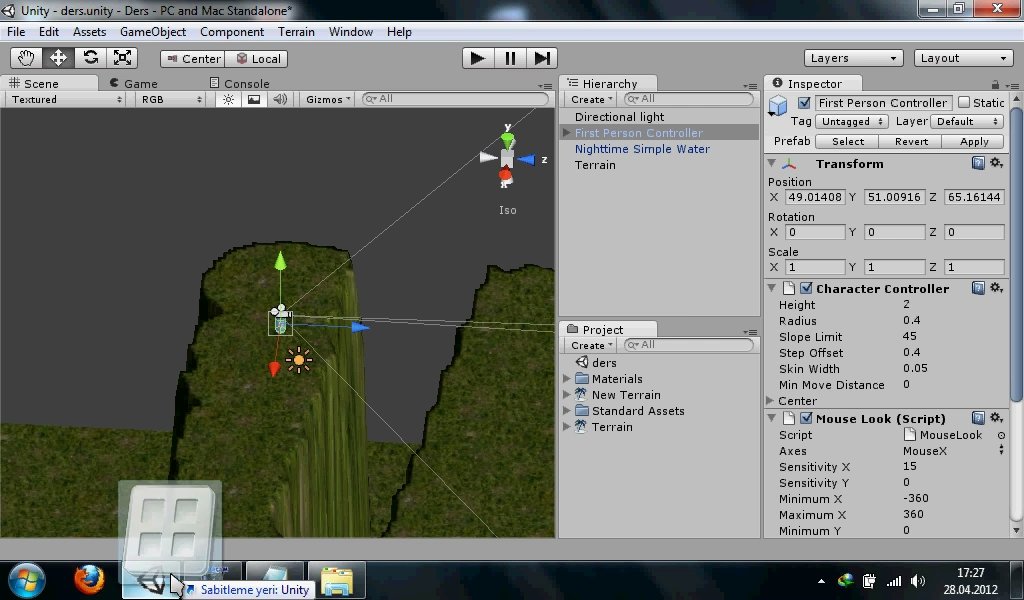Open the Tag Untagged dropdown
1024x600 pixels.
pyautogui.click(x=852, y=121)
